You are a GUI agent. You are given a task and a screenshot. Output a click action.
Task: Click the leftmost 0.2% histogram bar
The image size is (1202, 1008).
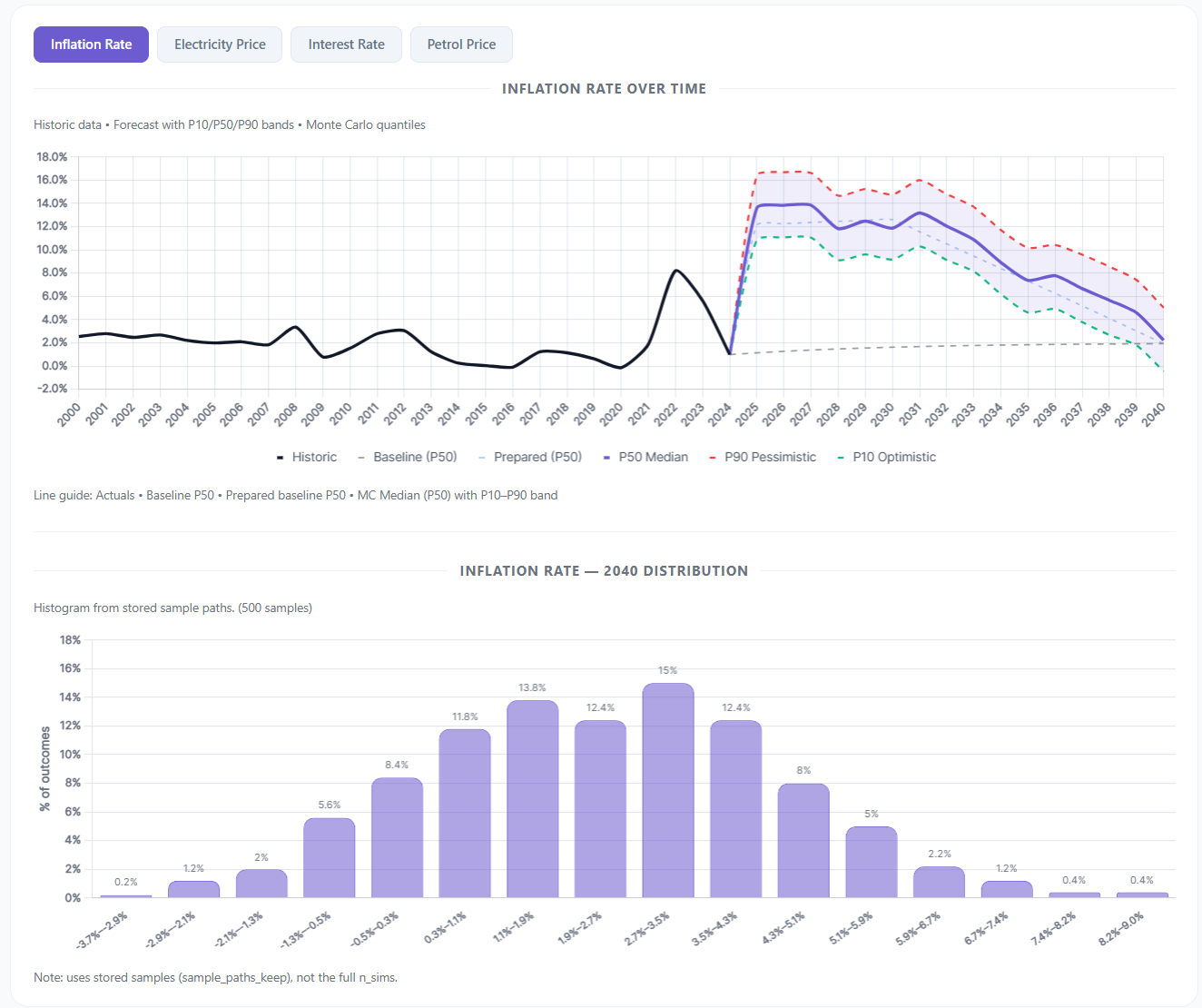coord(126,894)
